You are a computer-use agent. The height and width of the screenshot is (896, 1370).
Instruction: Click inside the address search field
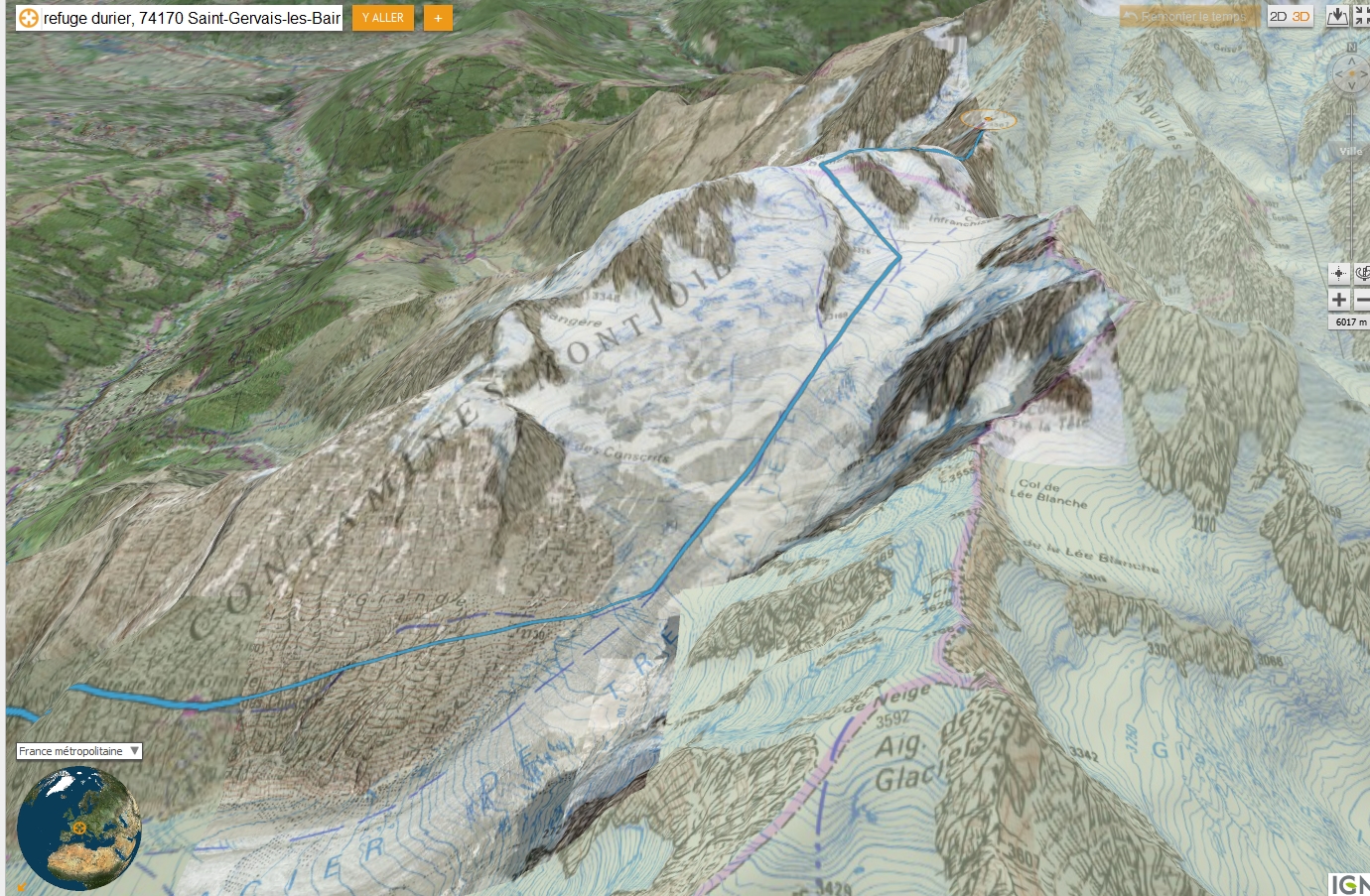pyautogui.click(x=192, y=18)
